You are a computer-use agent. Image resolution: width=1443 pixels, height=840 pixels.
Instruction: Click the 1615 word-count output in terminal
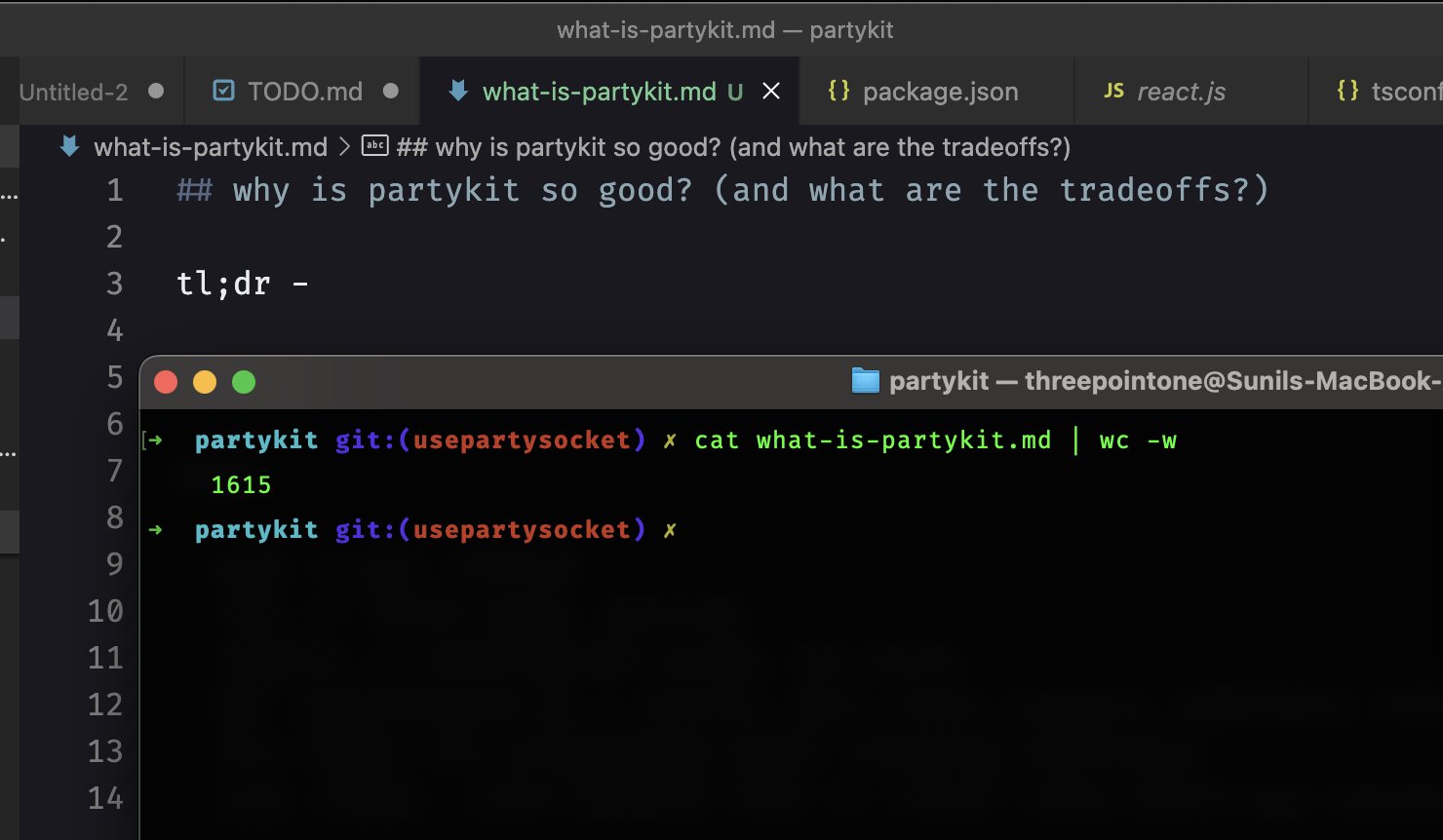[240, 483]
